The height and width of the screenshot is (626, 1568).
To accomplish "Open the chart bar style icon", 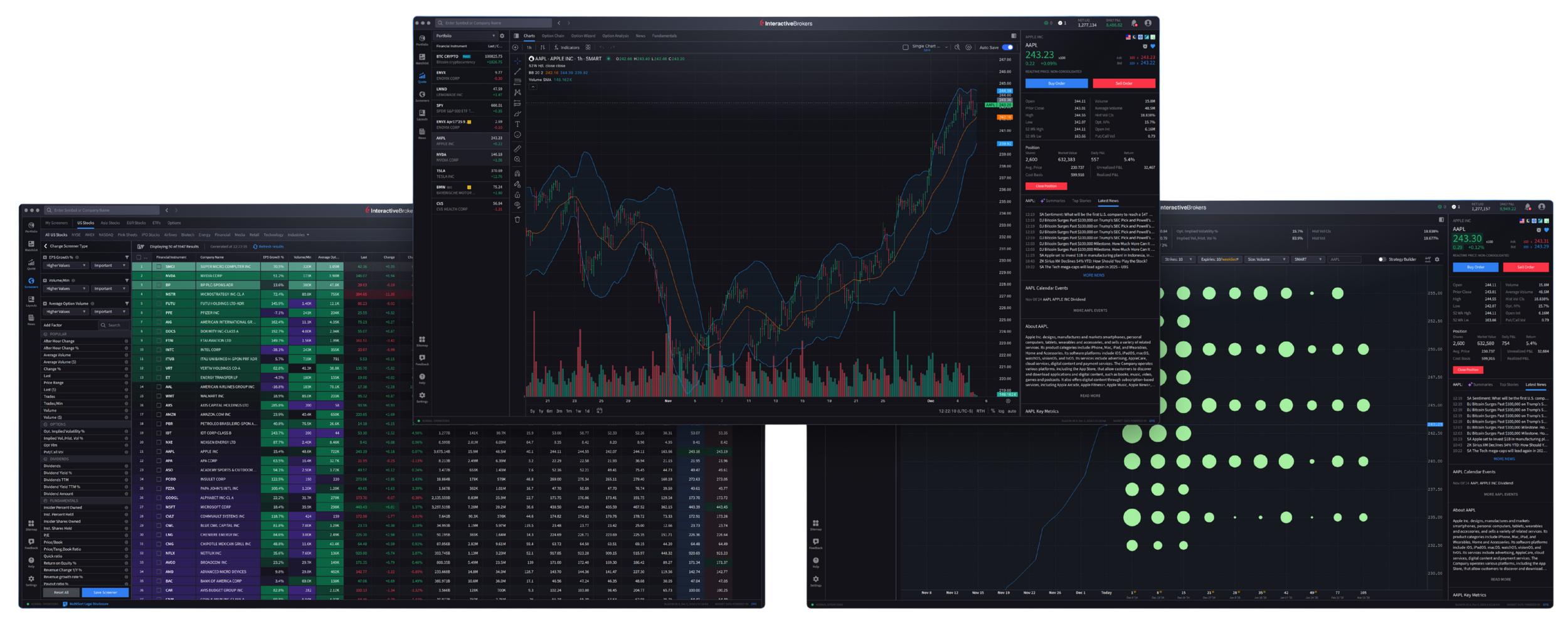I will tap(543, 48).
